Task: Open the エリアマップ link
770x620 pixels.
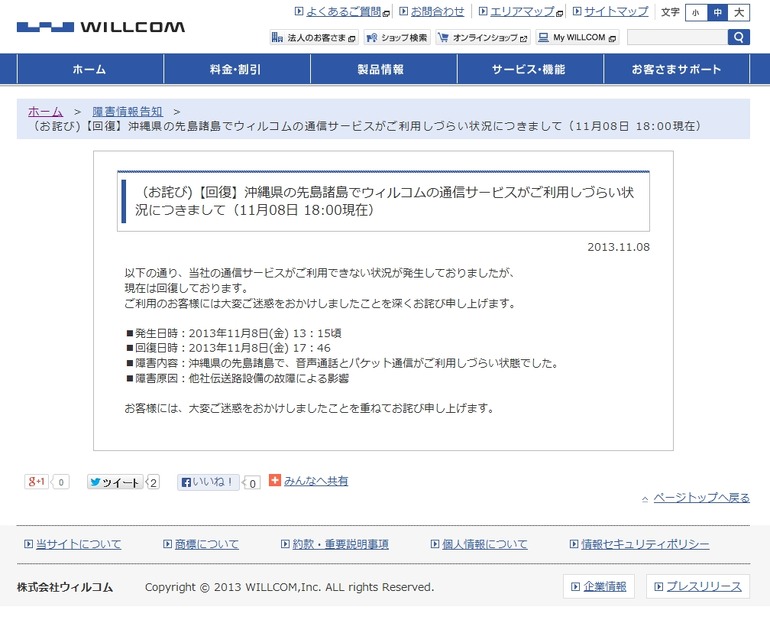Action: pos(522,11)
